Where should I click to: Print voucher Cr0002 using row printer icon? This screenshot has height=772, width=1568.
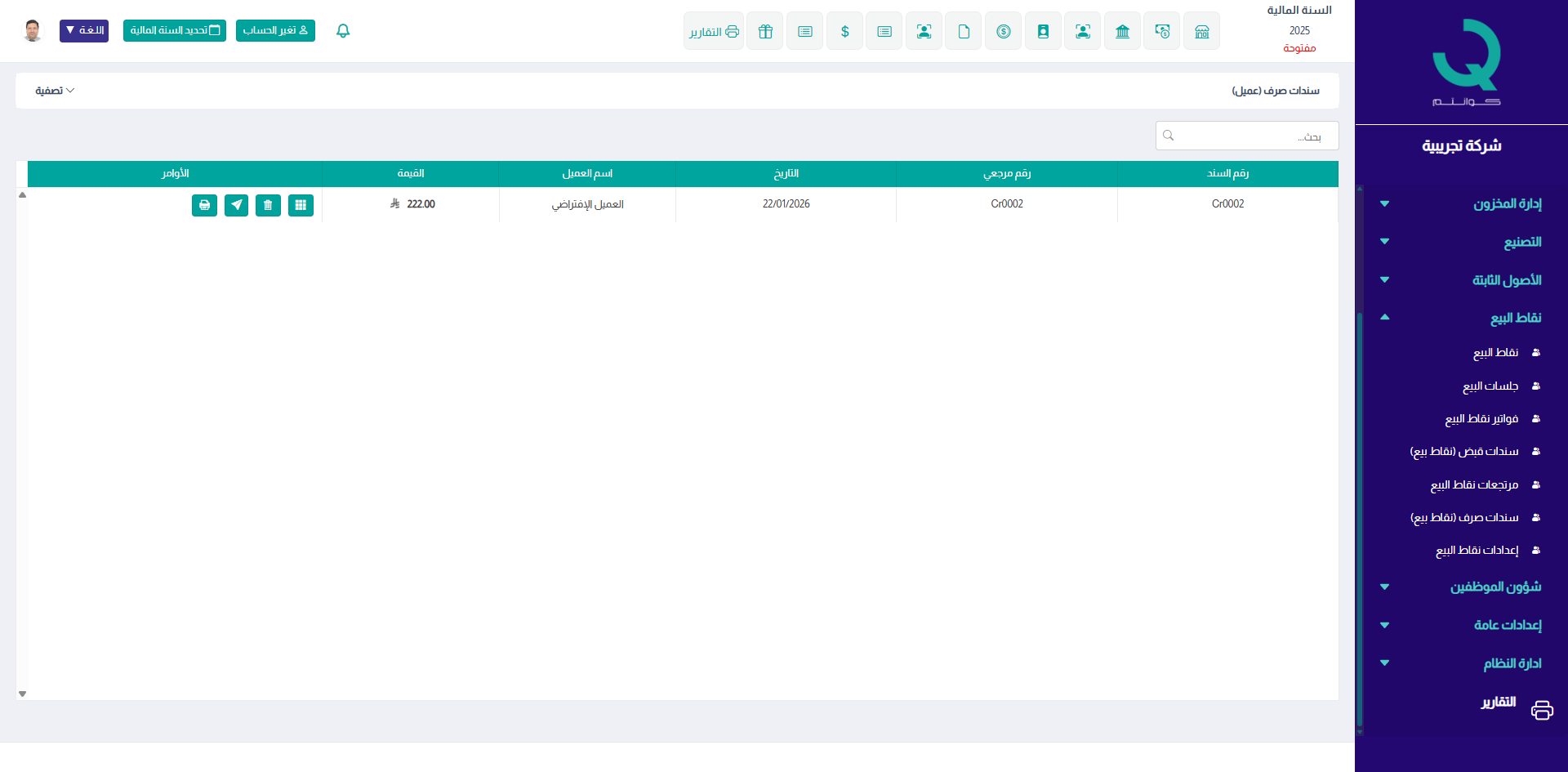(204, 205)
